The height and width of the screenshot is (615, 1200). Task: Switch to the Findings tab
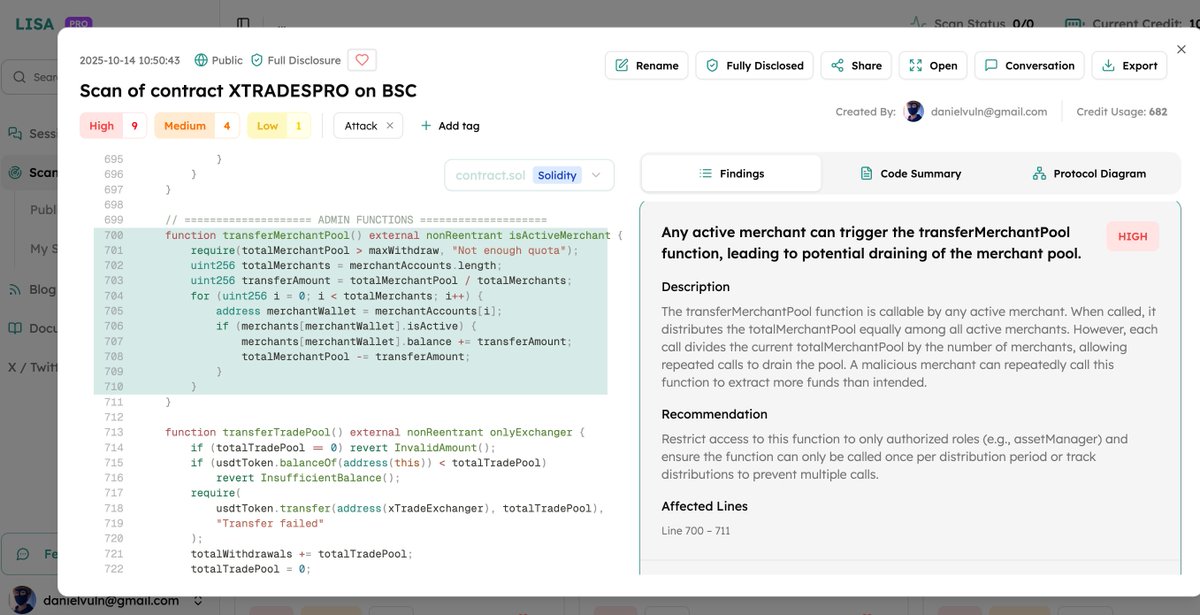tap(731, 173)
